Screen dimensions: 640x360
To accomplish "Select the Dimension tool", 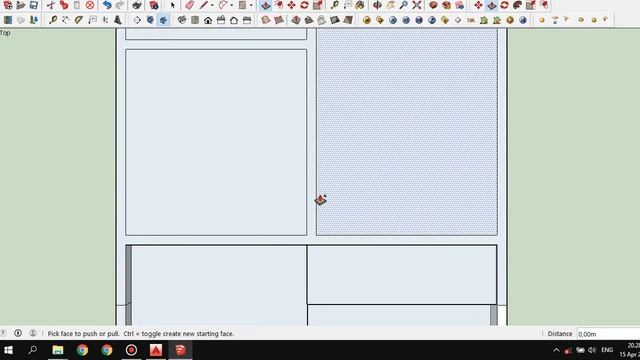I will click(66, 20).
